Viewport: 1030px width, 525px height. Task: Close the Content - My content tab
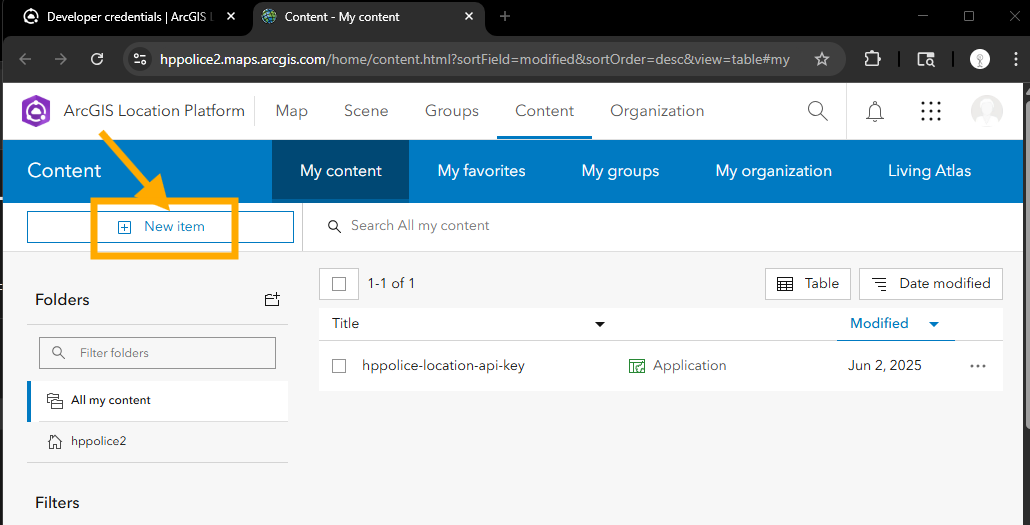coord(469,17)
